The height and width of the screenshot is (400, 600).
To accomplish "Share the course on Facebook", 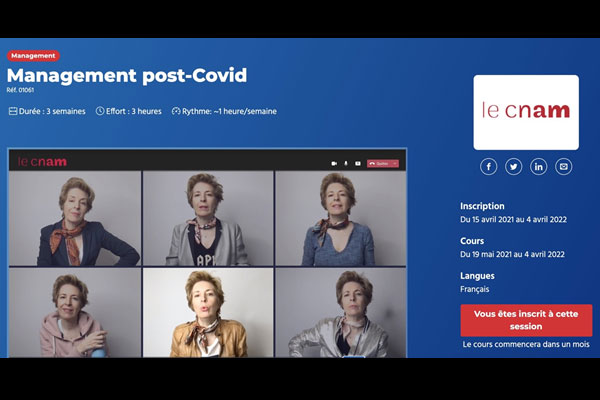I will tap(489, 167).
